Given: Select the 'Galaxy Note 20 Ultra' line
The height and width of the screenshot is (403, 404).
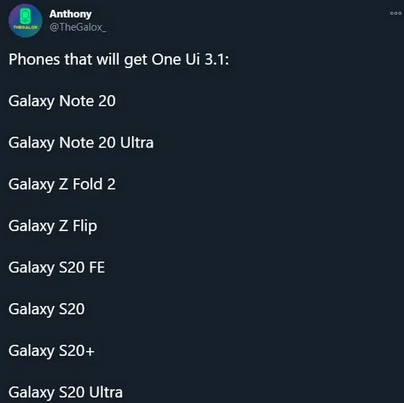Looking at the screenshot, I should (x=81, y=143).
